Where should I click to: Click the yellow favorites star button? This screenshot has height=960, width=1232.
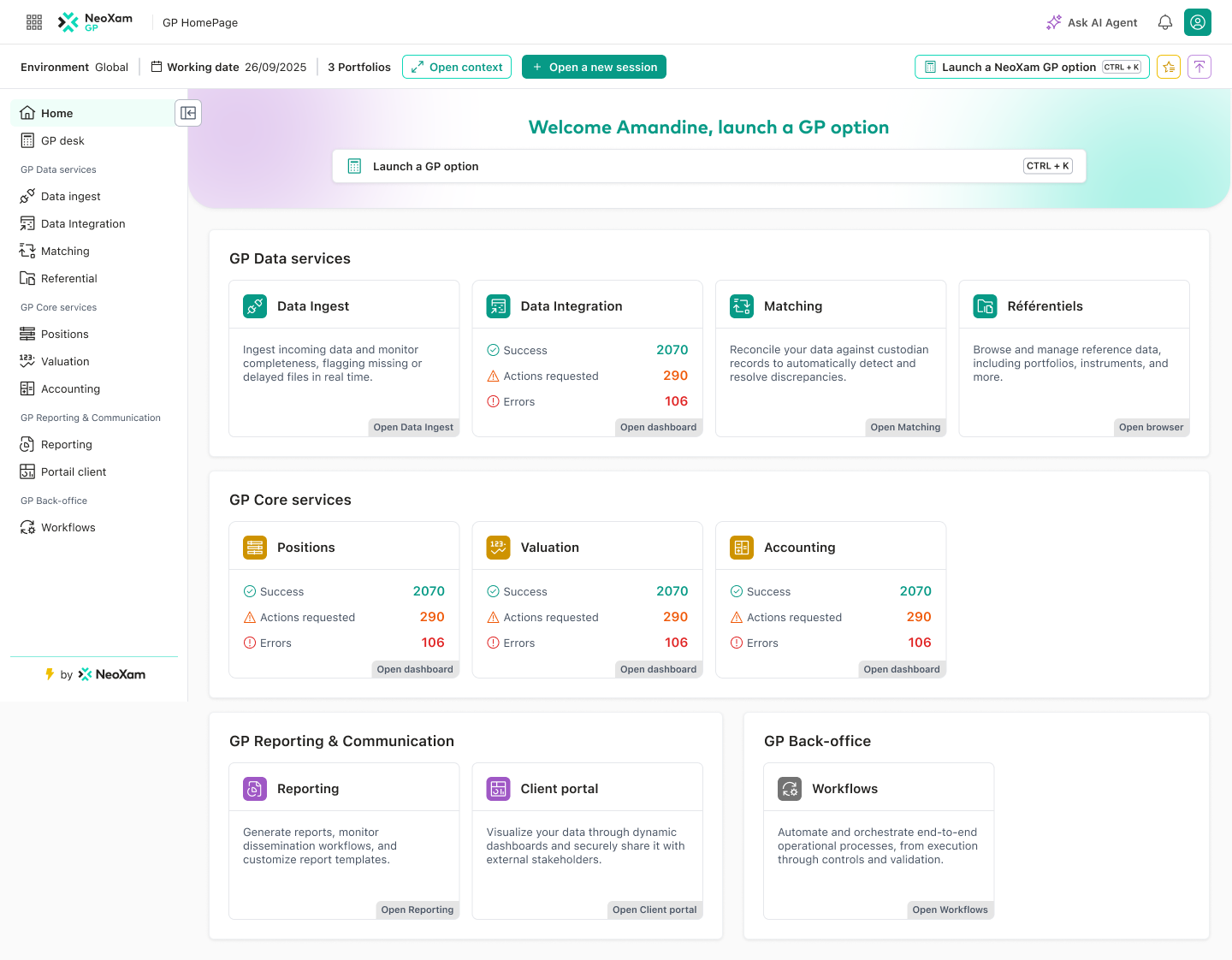(x=1169, y=67)
